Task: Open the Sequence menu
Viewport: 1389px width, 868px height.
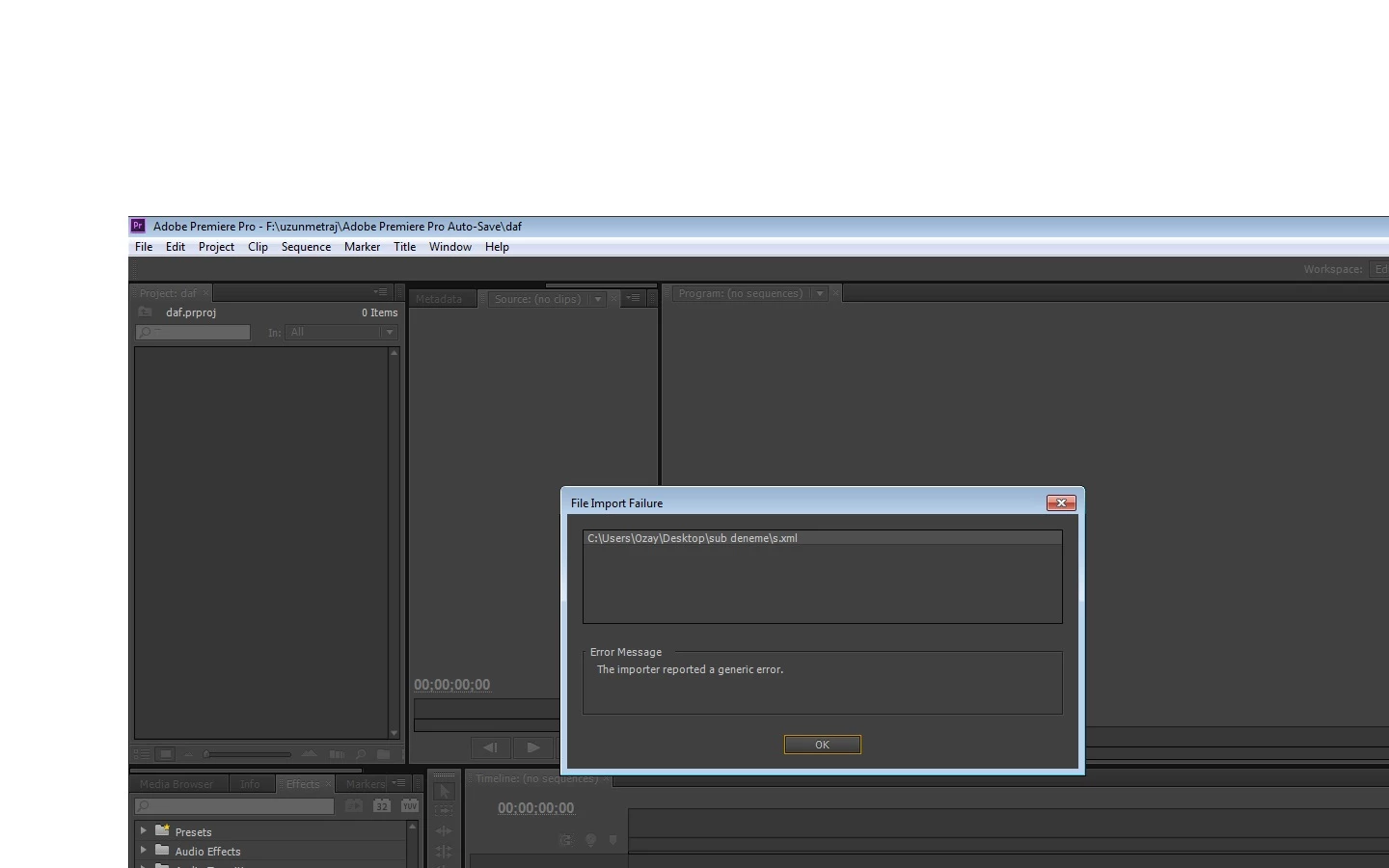Action: 306,247
